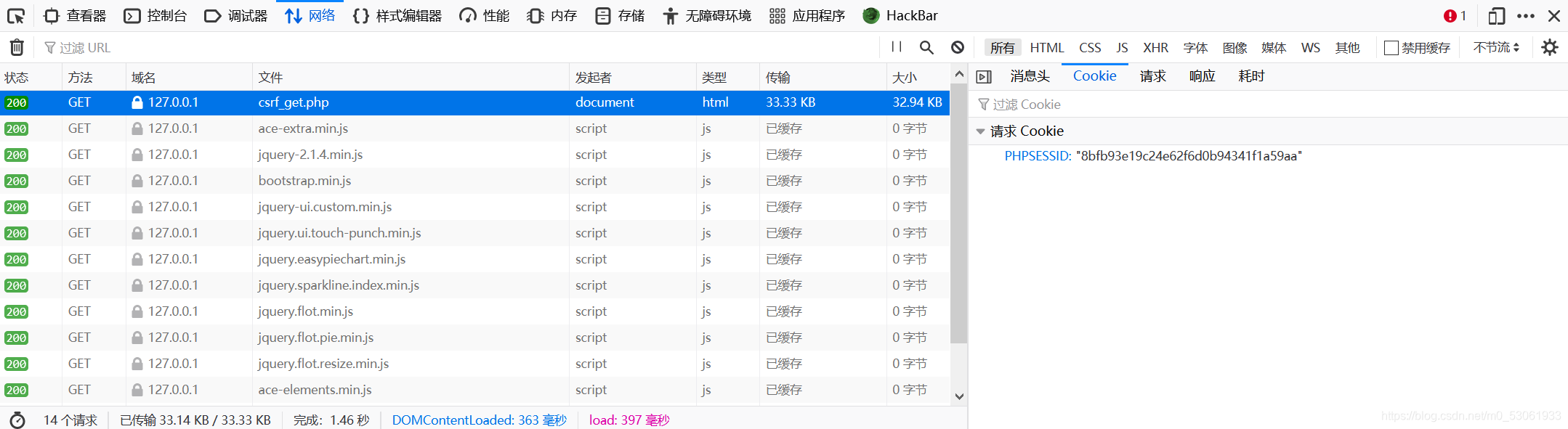Viewport: 1568px width, 429px height.
Task: Open the Inspector (查看器) panel
Action: coord(75,15)
